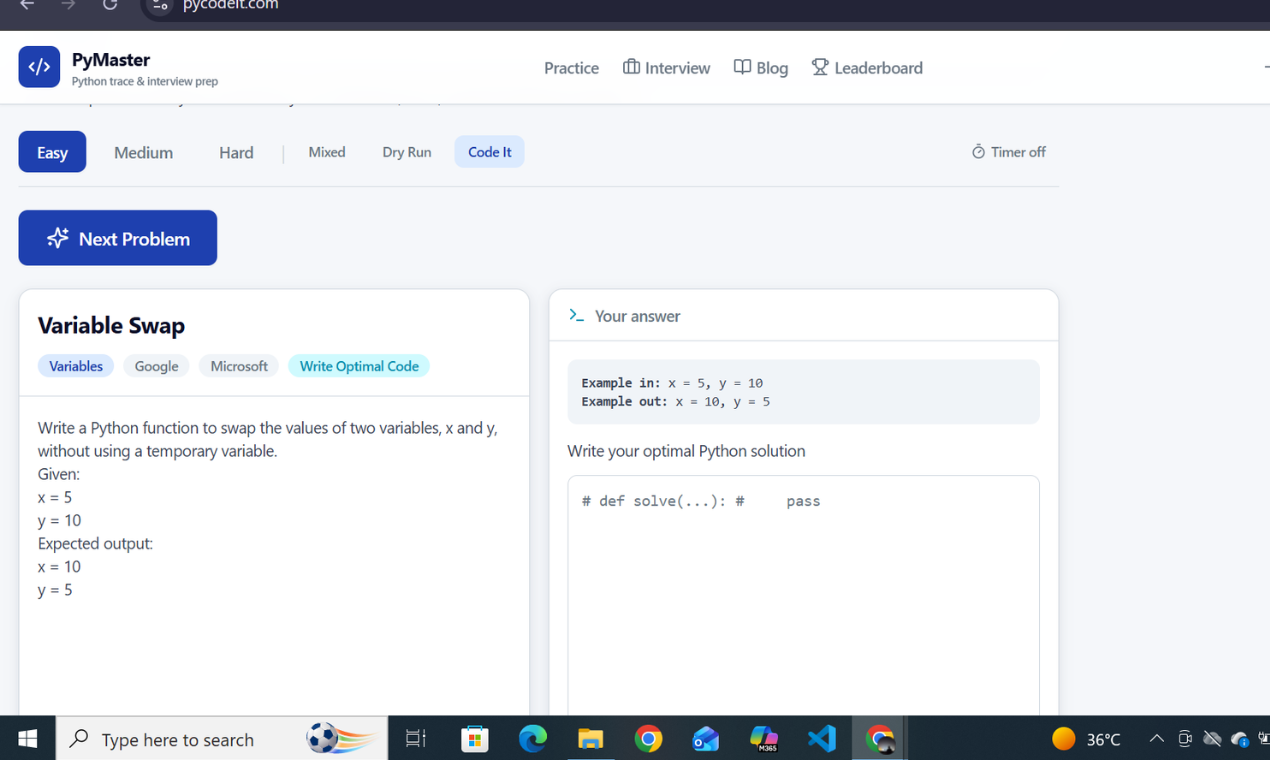Click the stopwatch icon by Timer off

pos(978,151)
